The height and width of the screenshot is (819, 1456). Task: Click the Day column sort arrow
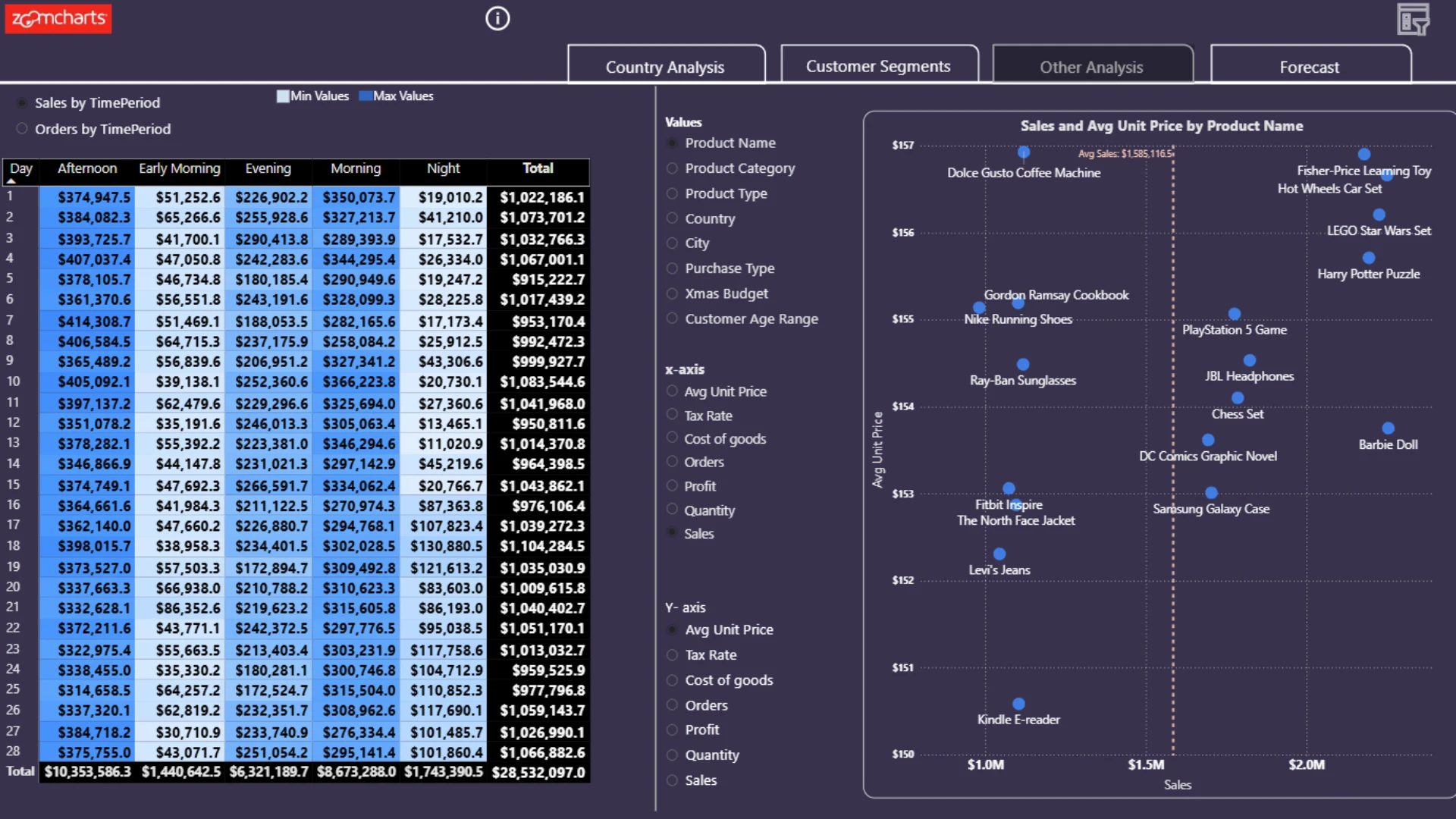[11, 181]
